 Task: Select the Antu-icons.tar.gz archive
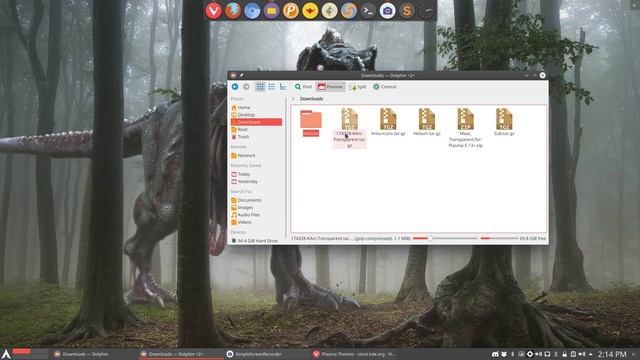388,122
